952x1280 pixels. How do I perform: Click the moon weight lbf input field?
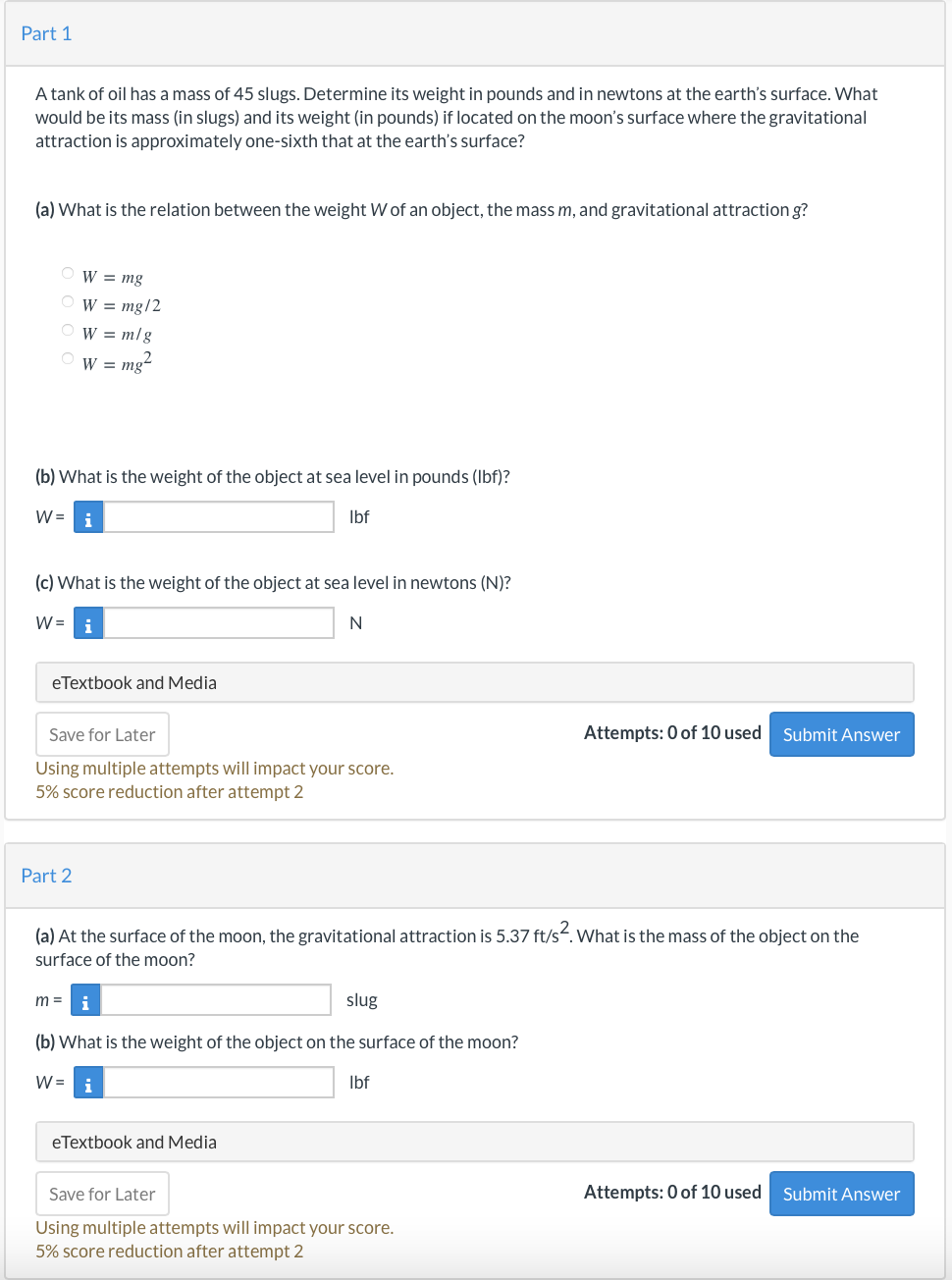pyautogui.click(x=219, y=1083)
